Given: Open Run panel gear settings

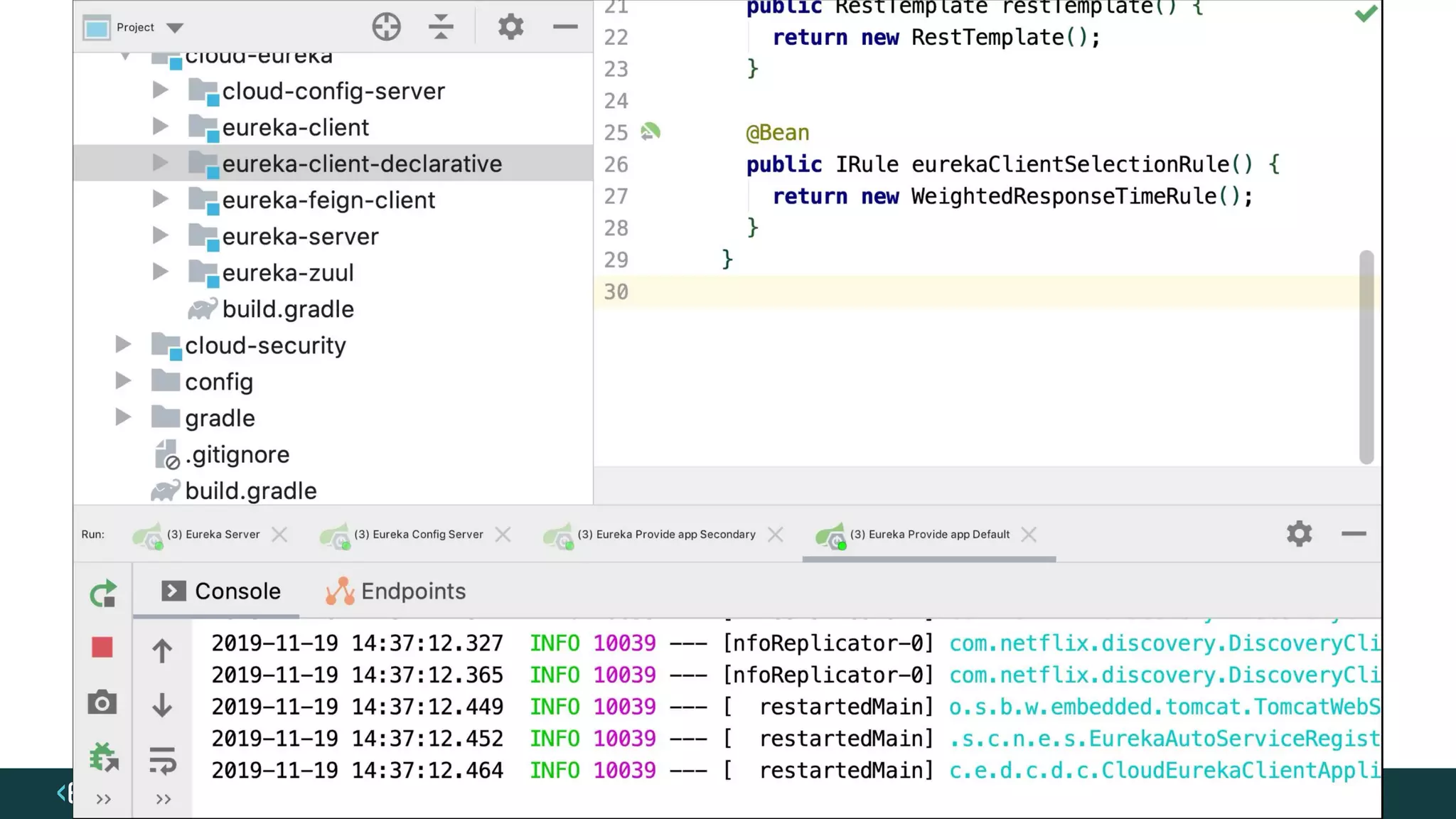Looking at the screenshot, I should click(x=1299, y=534).
